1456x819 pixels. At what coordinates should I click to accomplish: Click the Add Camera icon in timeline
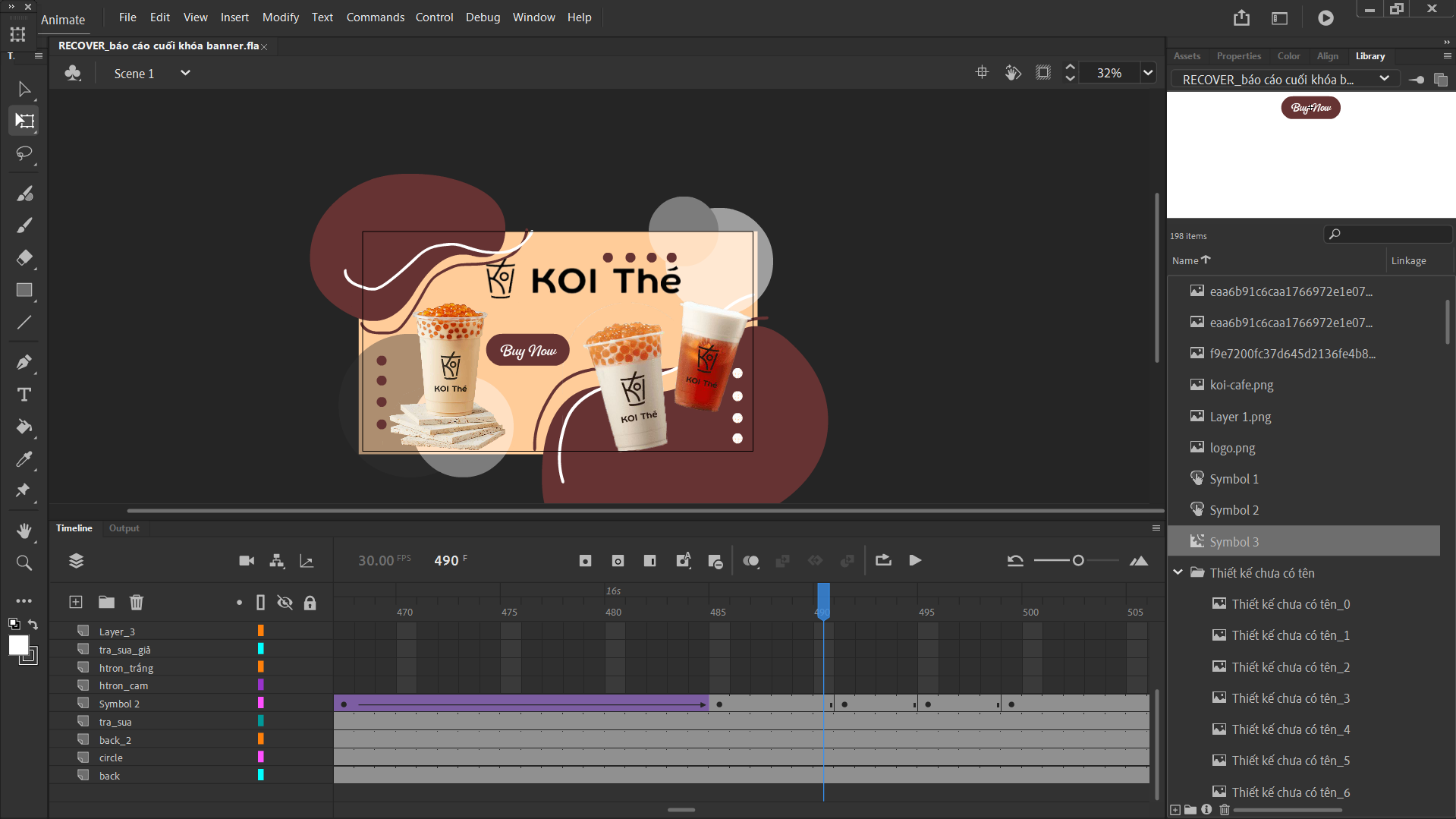pyautogui.click(x=247, y=561)
